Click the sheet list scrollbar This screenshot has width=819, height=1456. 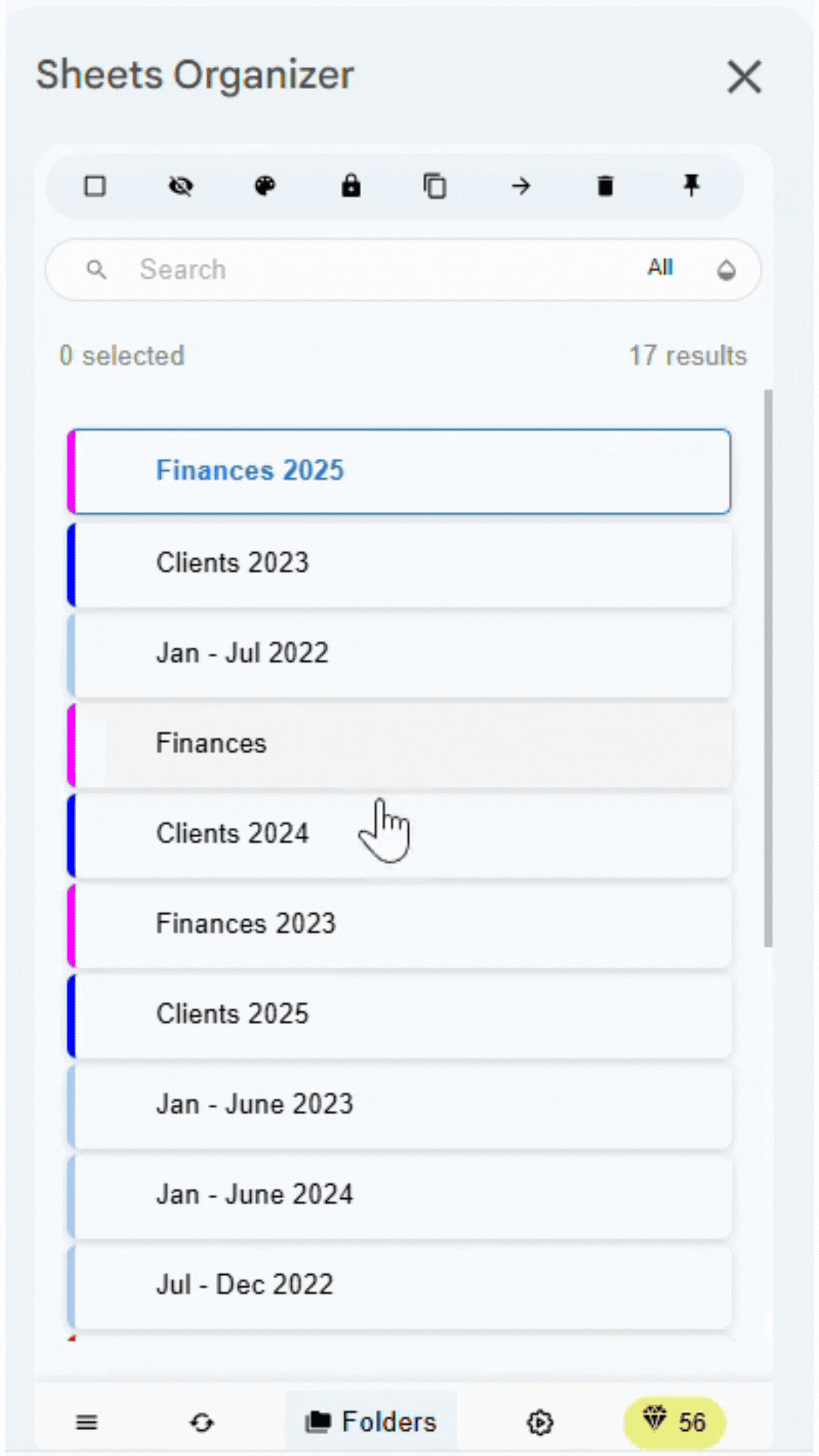(768, 667)
